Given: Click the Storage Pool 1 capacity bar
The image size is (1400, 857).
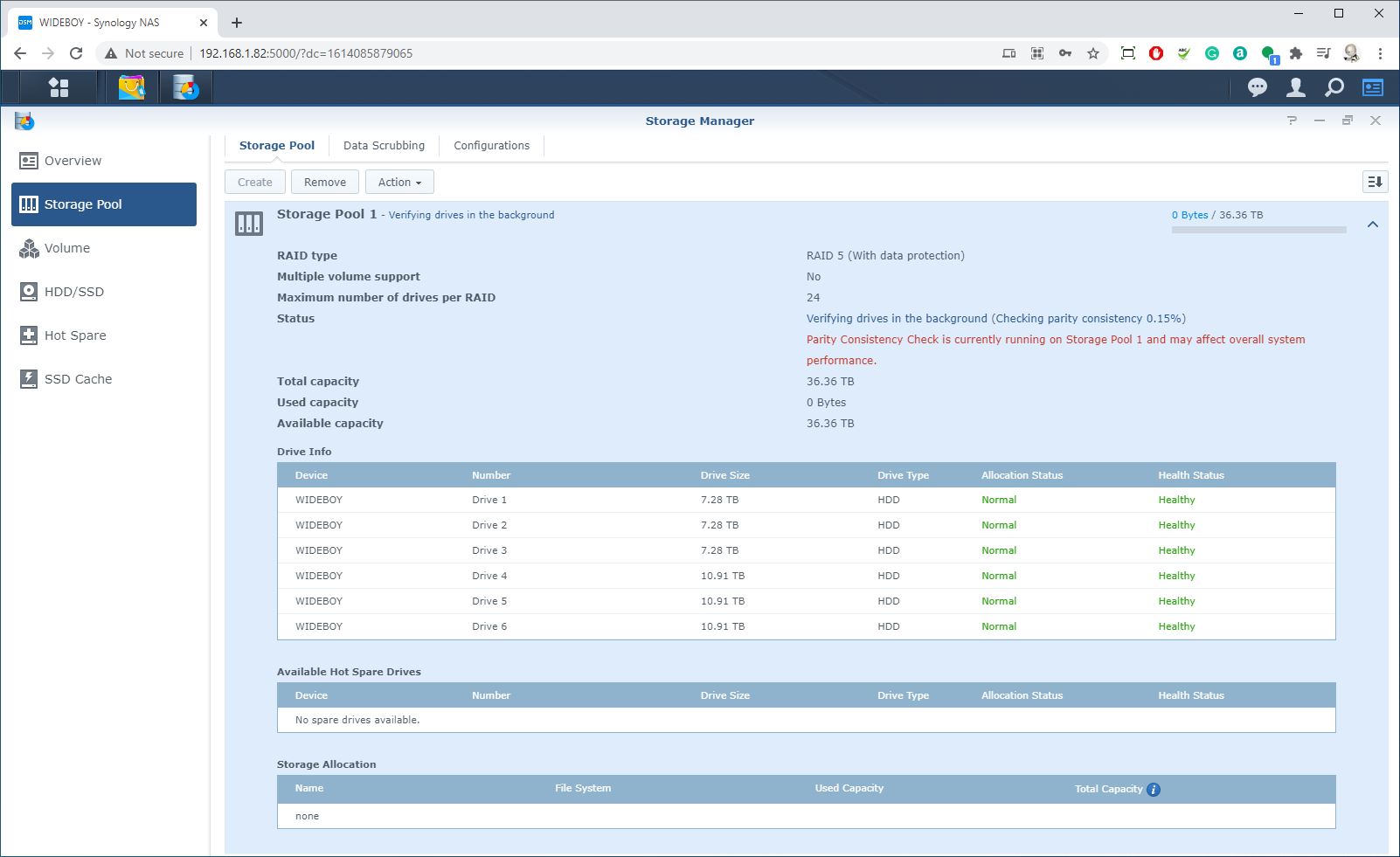Looking at the screenshot, I should (1259, 231).
